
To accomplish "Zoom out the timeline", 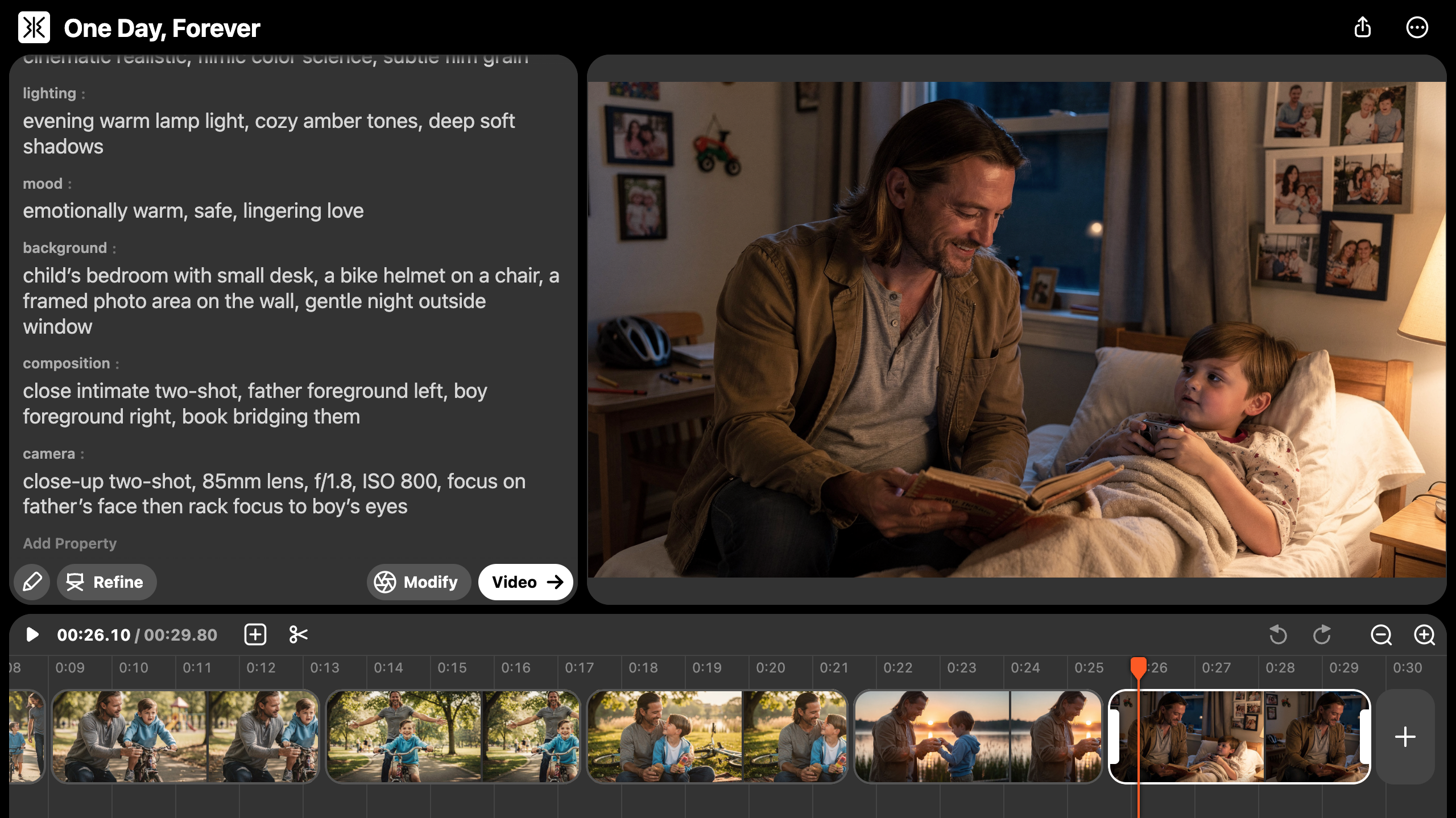I will (x=1381, y=634).
